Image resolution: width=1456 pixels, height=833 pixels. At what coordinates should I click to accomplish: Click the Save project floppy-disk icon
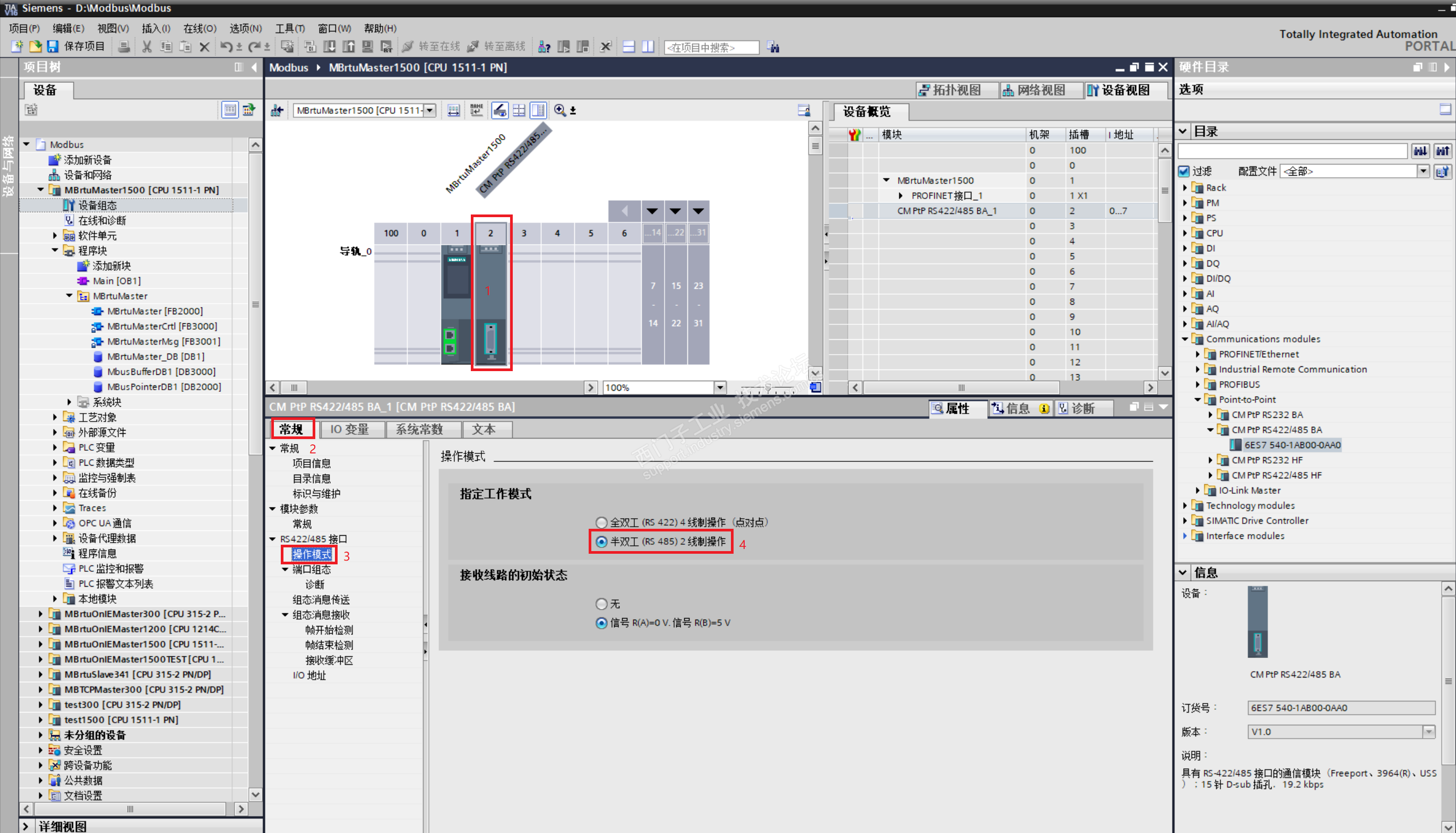pos(53,46)
